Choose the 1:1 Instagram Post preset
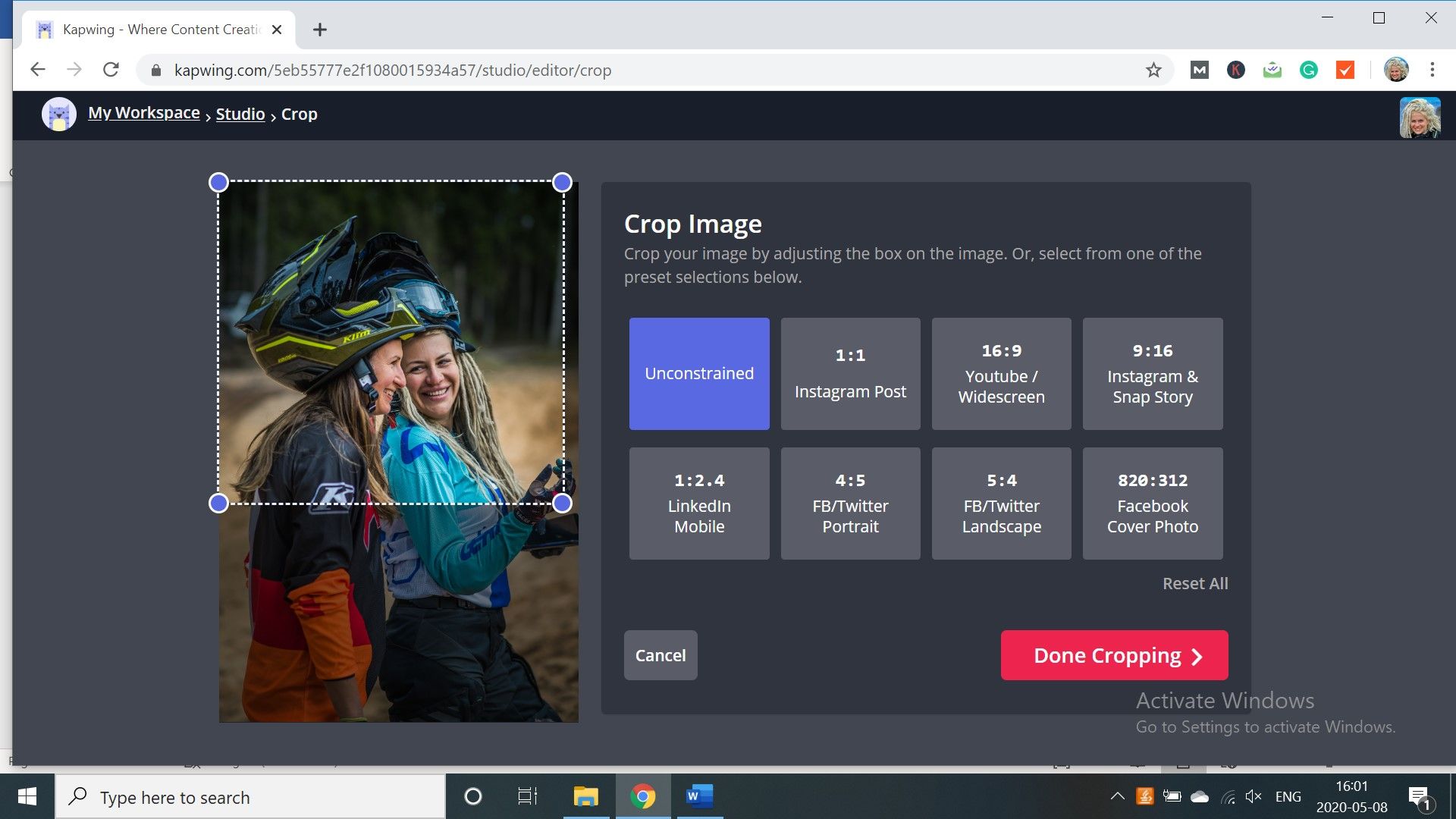The height and width of the screenshot is (819, 1456). click(x=850, y=374)
